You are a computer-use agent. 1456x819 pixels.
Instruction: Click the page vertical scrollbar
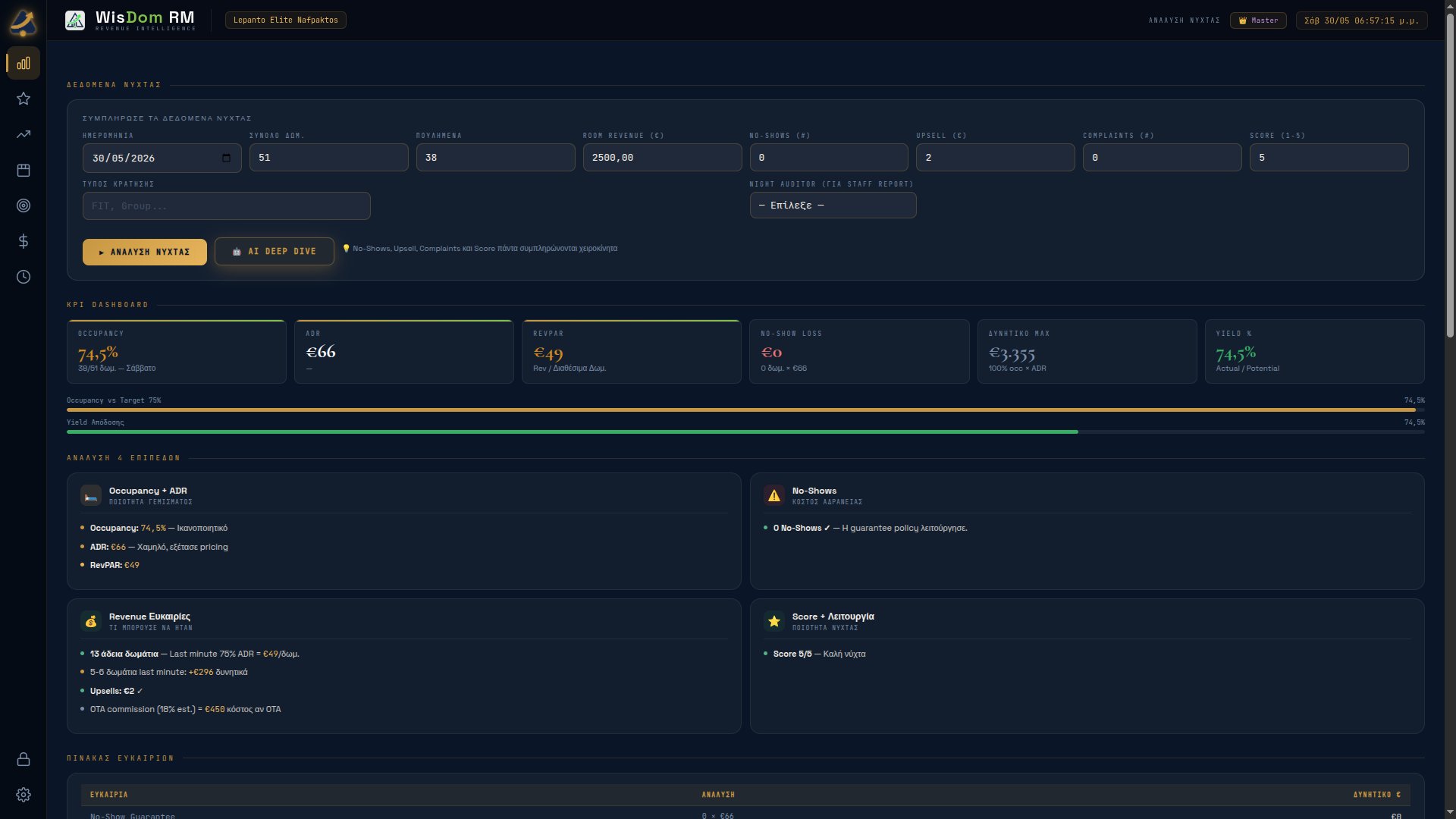coord(1450,174)
